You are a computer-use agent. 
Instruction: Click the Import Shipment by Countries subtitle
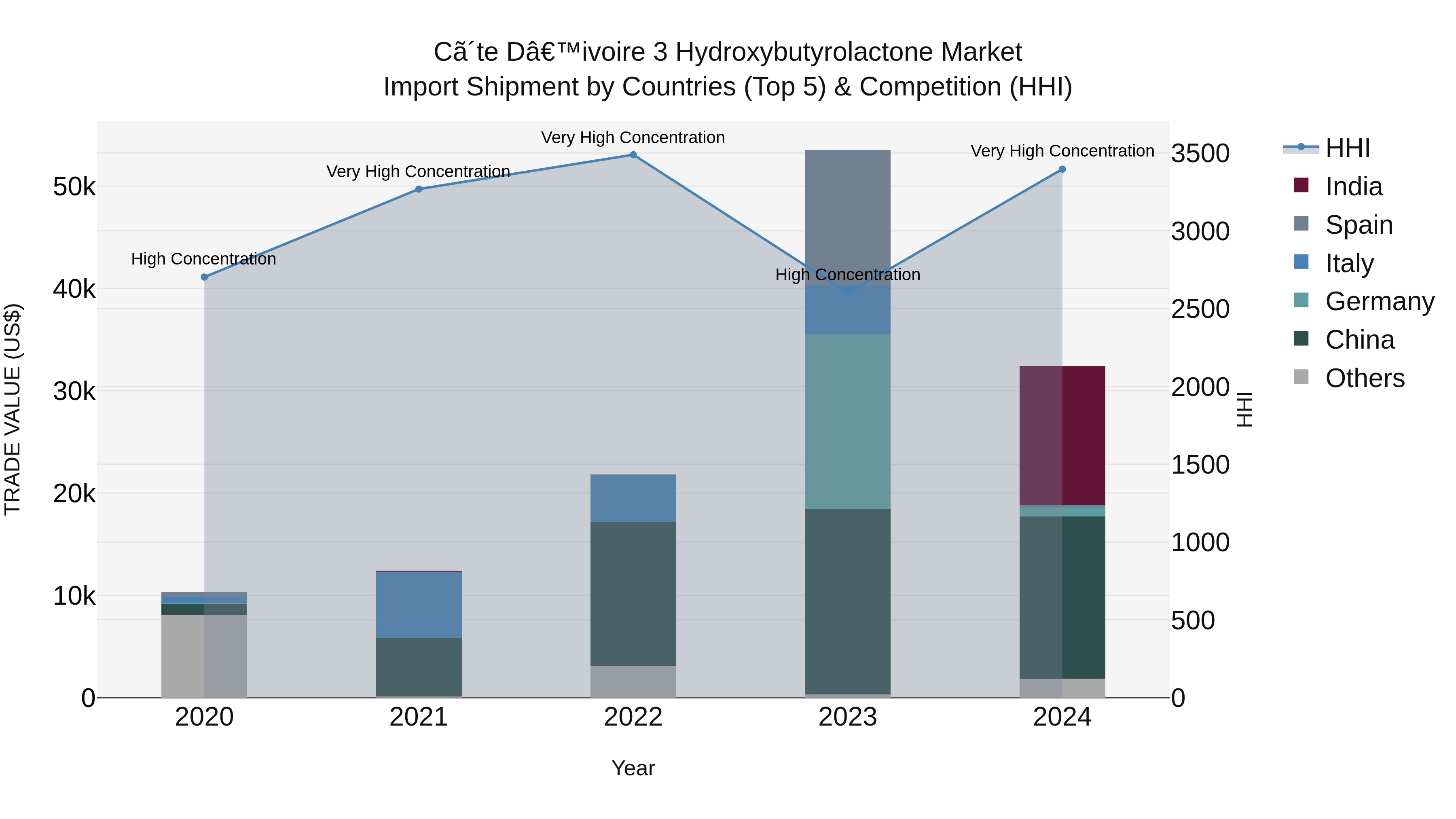728,87
